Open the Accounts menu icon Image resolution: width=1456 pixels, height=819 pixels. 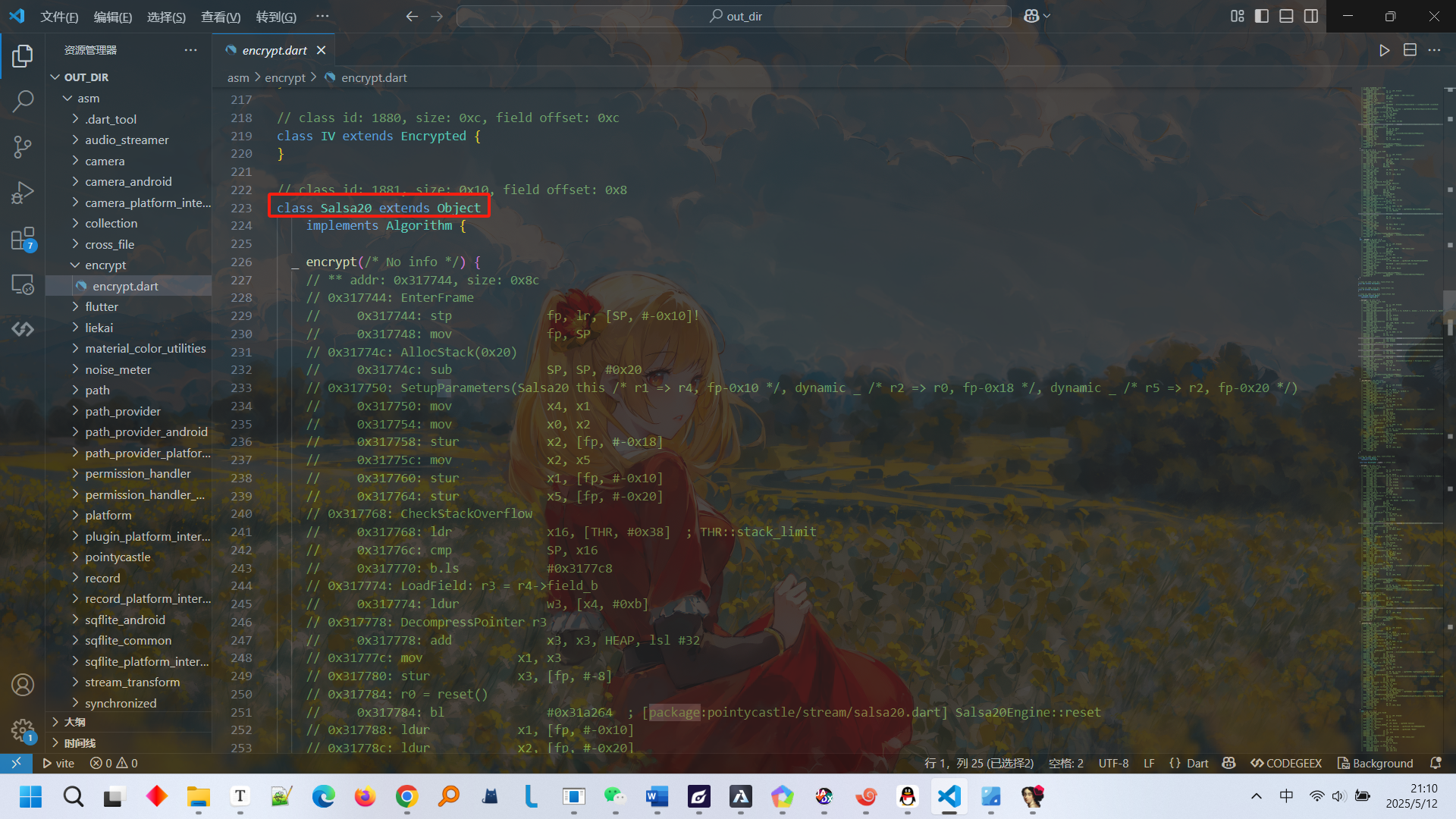pyautogui.click(x=23, y=685)
